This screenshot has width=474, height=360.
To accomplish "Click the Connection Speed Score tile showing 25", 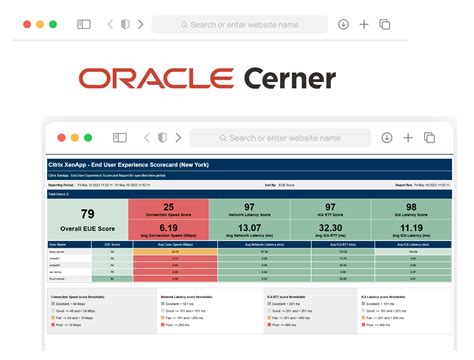I will click(x=168, y=209).
